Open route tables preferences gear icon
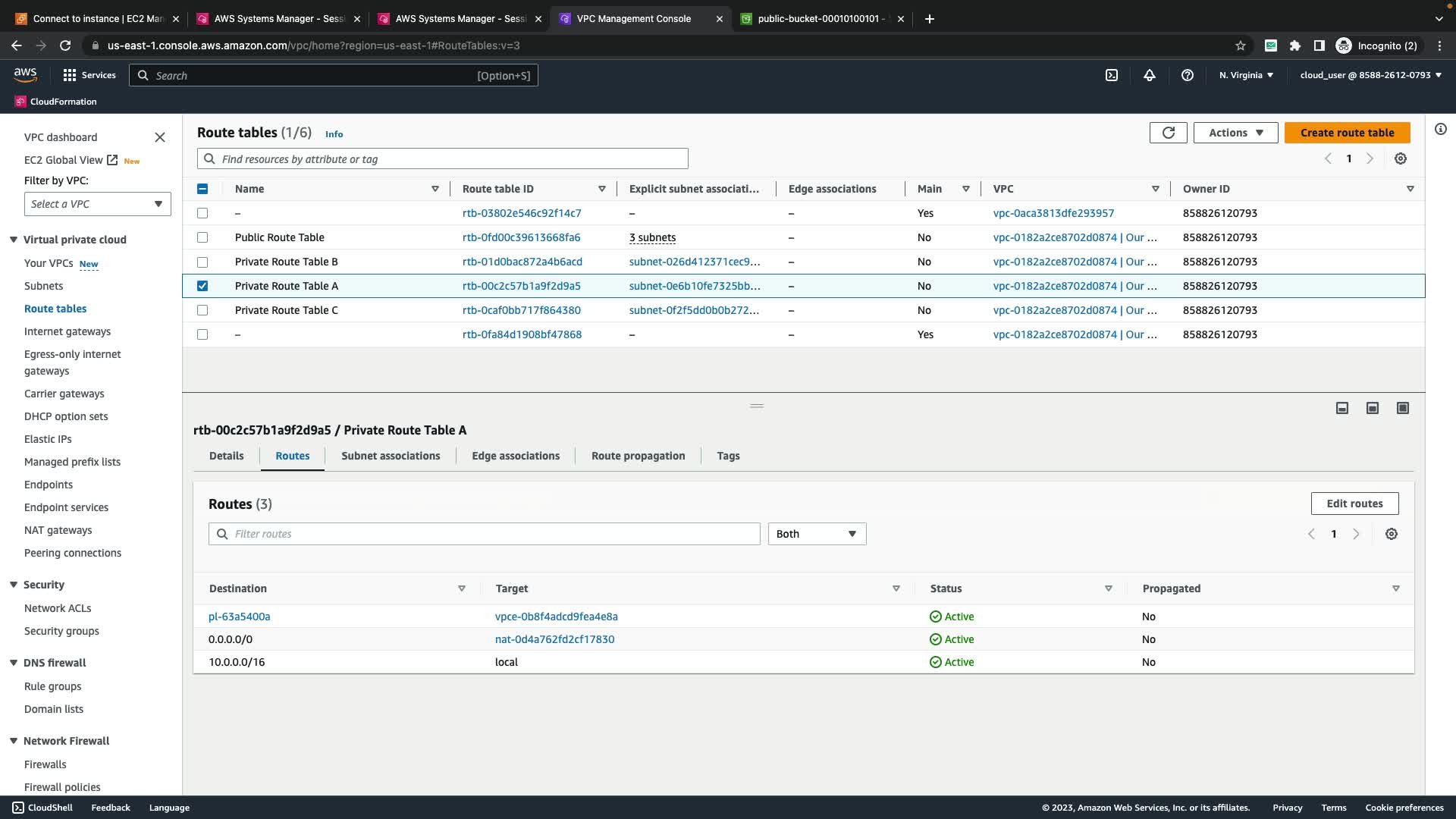Viewport: 1456px width, 819px height. 1401,158
